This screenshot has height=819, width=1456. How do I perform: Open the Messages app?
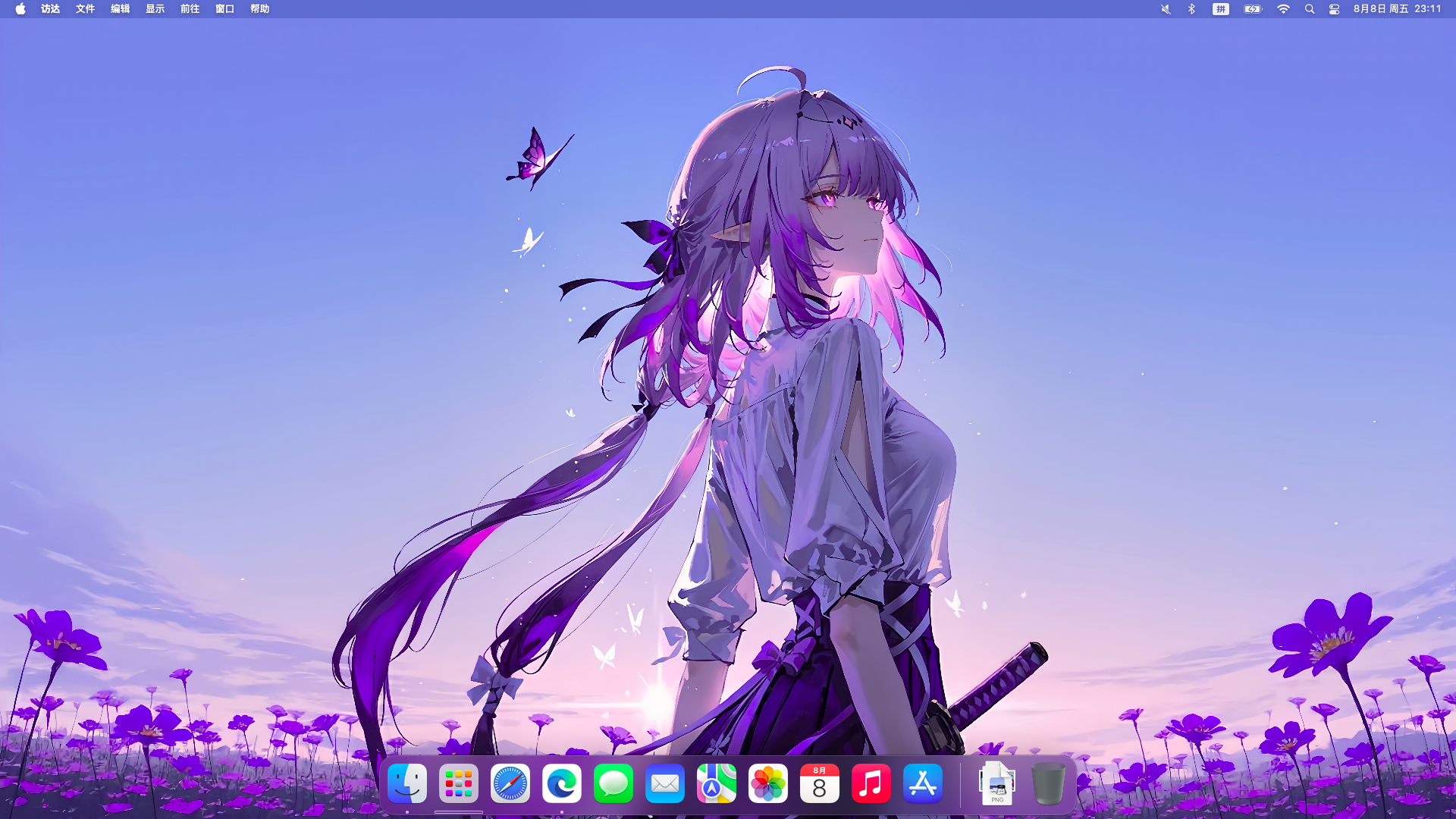[613, 783]
